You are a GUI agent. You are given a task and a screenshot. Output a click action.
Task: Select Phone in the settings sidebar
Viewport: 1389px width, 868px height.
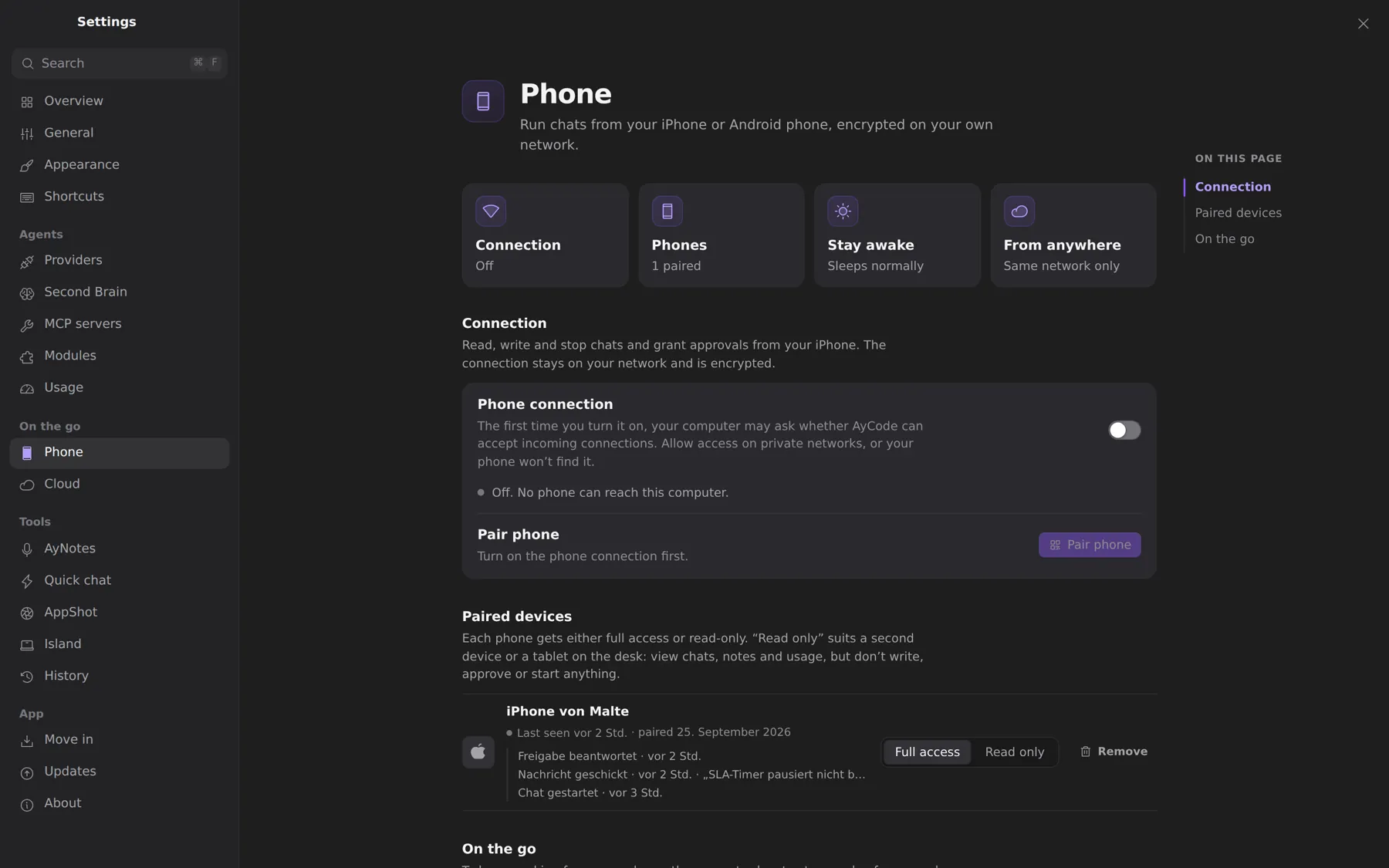click(120, 453)
